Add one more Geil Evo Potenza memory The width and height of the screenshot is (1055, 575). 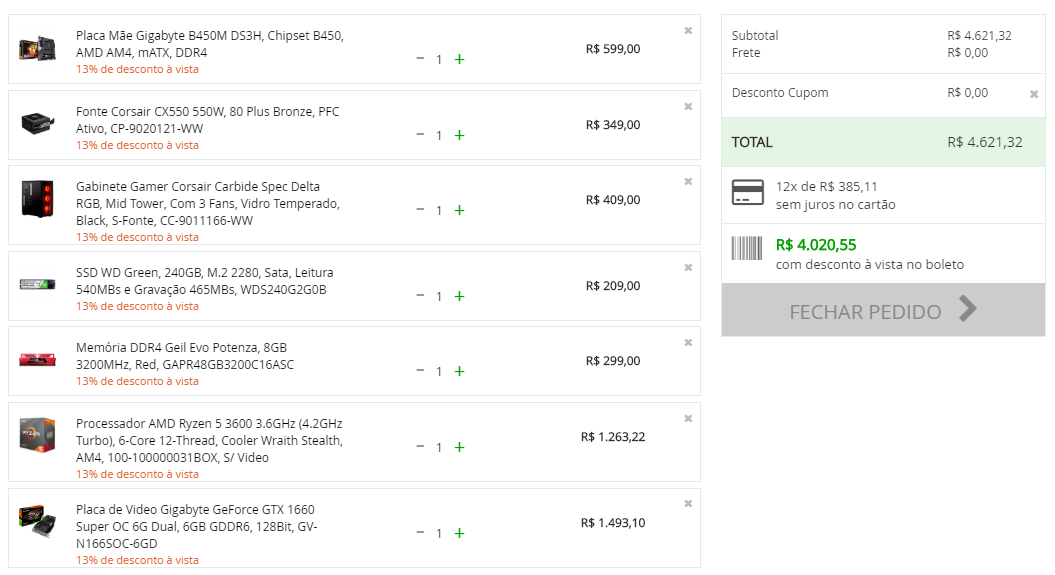pyautogui.click(x=459, y=371)
